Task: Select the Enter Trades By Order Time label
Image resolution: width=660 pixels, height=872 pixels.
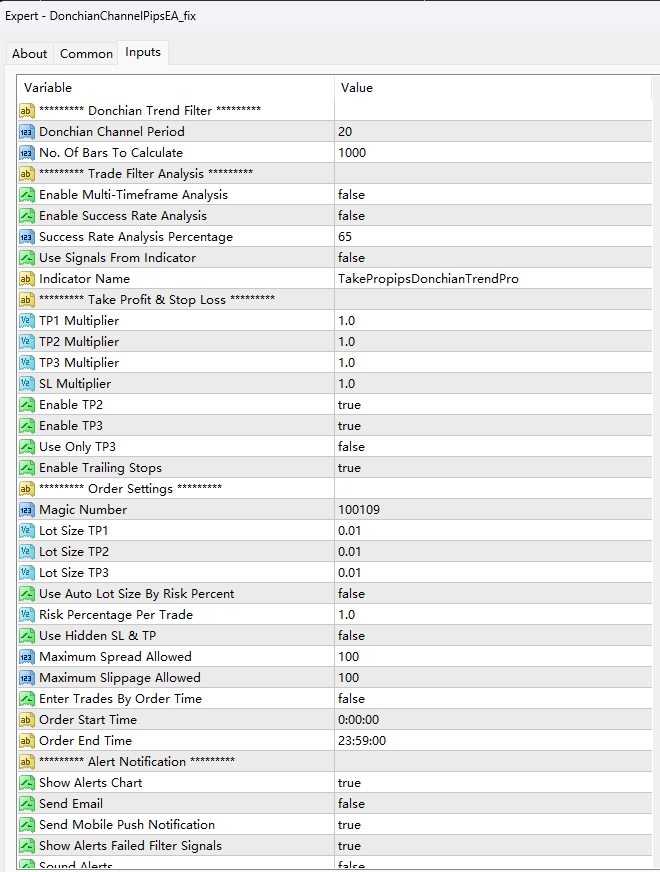Action: (120, 699)
